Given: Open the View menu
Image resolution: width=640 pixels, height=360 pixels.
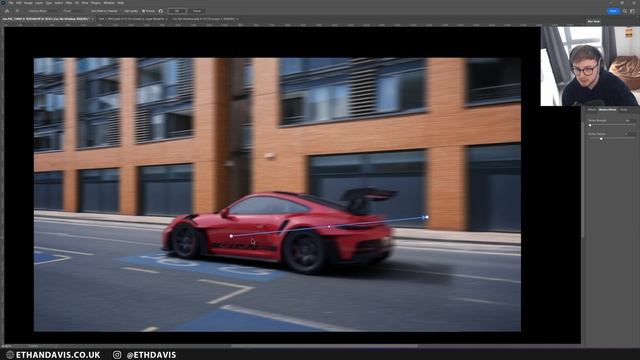Looking at the screenshot, I should click(x=85, y=3).
